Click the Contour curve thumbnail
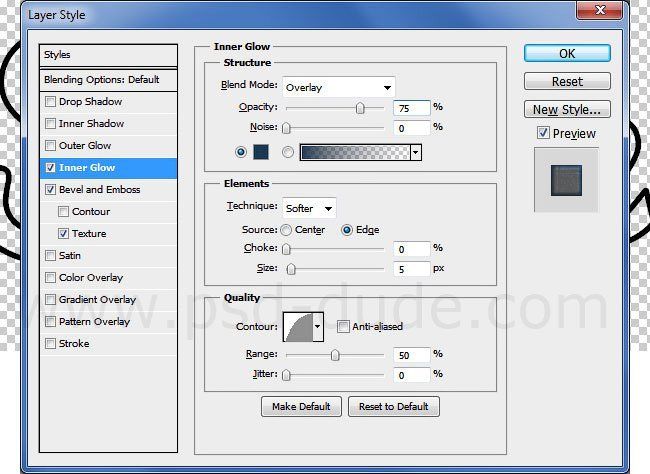Image resolution: width=650 pixels, height=474 pixels. pyautogui.click(x=298, y=327)
